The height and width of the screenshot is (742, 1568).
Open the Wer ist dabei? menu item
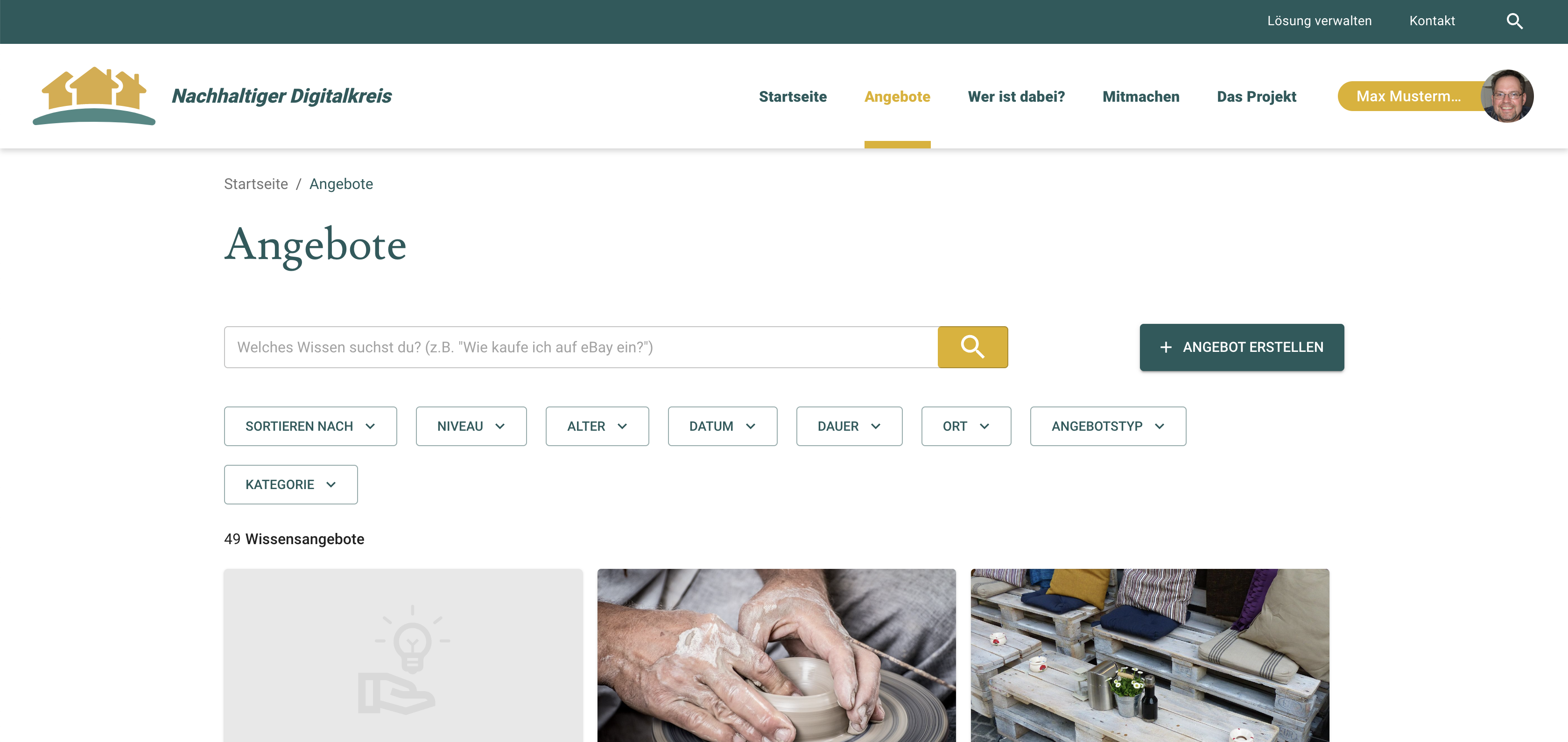click(x=1016, y=97)
